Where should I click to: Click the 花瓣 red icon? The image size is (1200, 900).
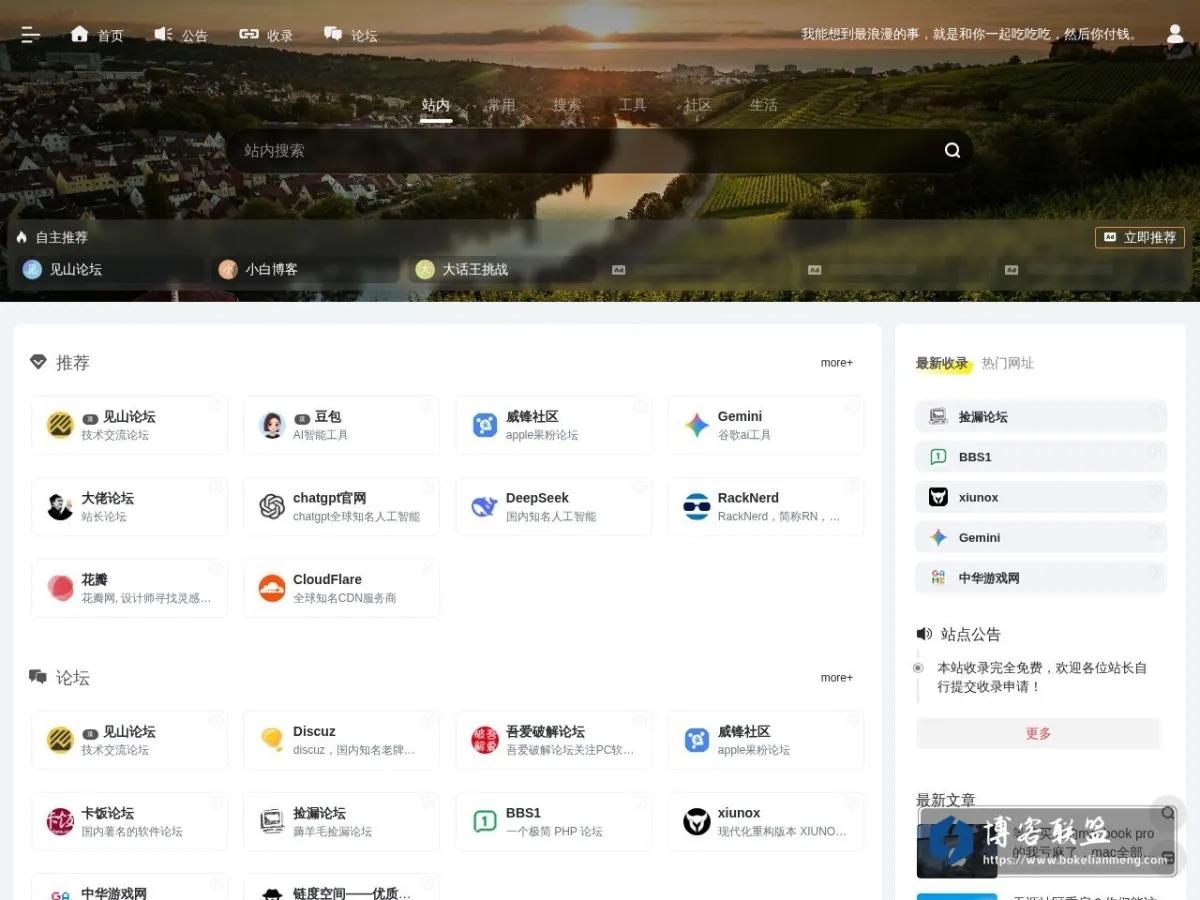pyautogui.click(x=60, y=588)
